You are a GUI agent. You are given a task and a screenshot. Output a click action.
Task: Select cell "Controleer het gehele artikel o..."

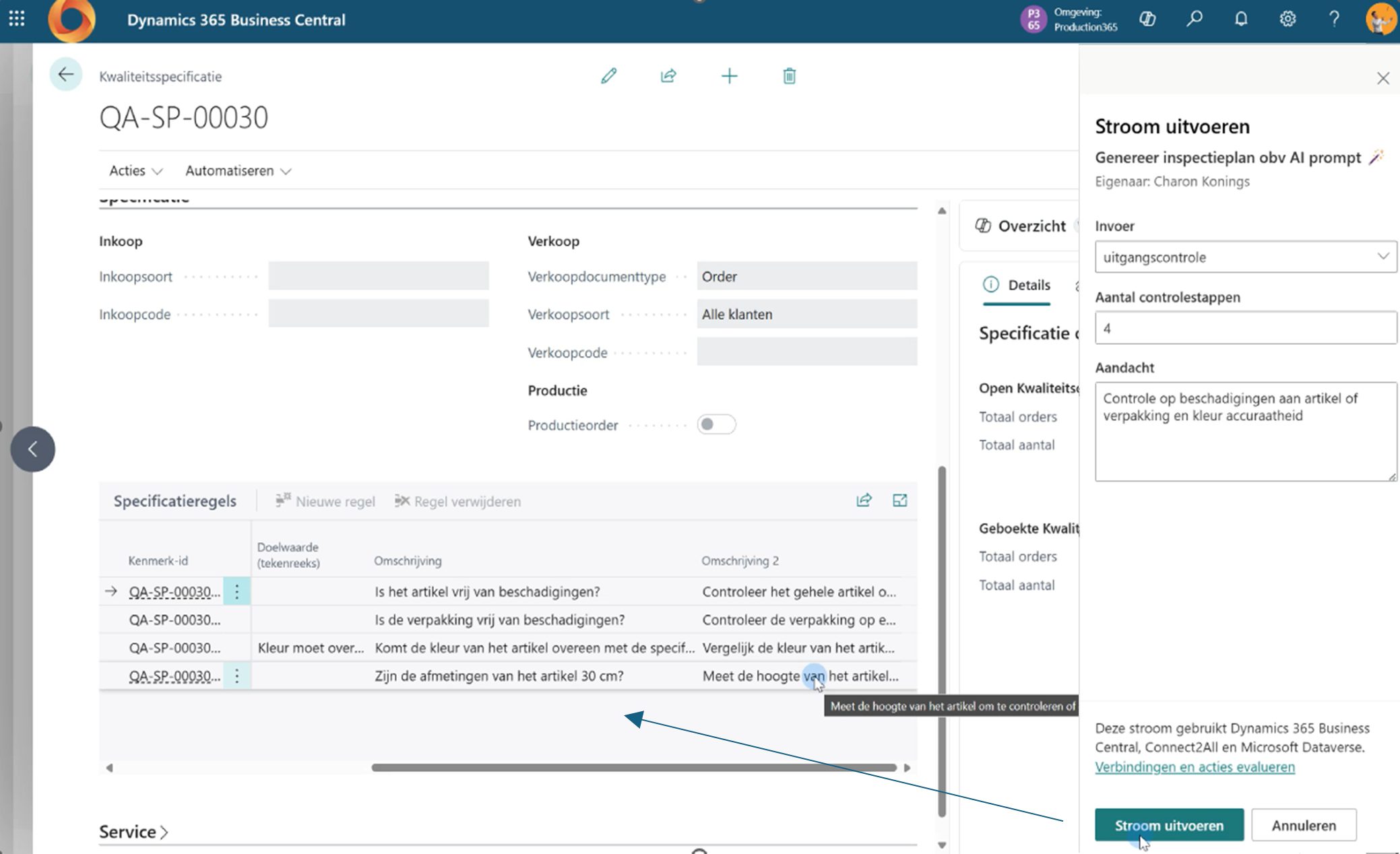pyautogui.click(x=799, y=592)
